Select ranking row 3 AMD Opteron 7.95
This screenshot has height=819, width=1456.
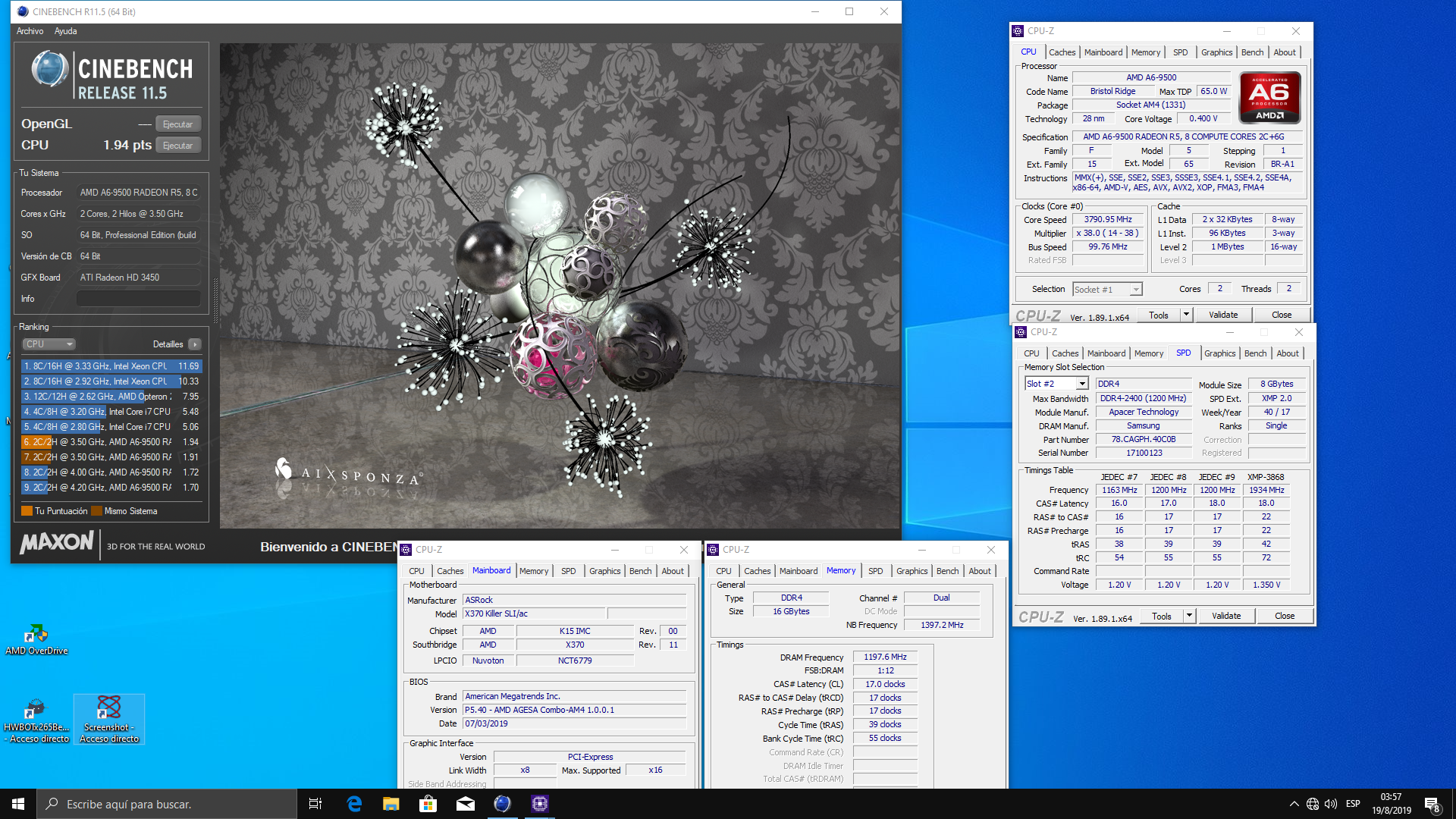(x=111, y=397)
